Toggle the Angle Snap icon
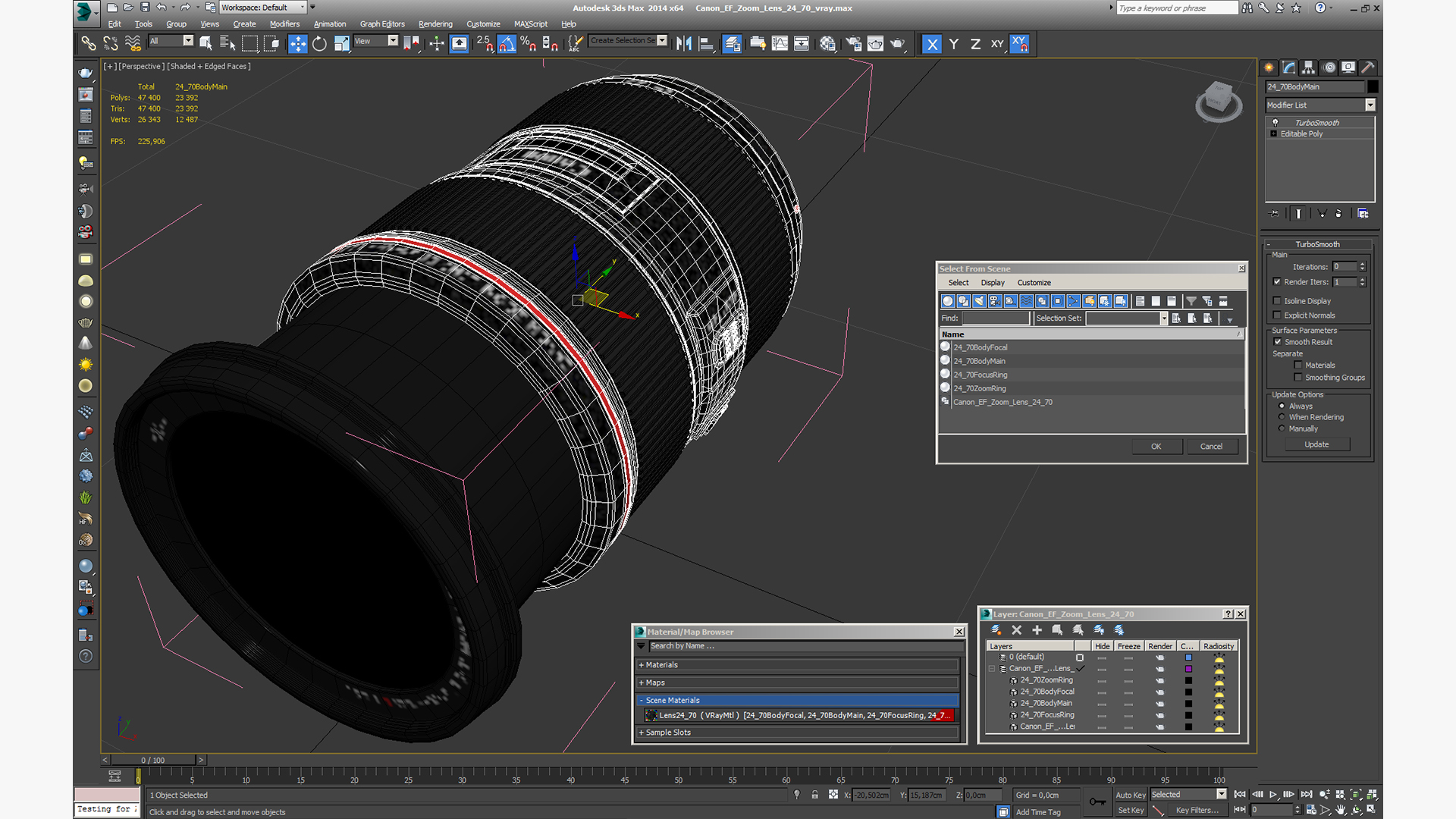This screenshot has height=819, width=1456. coord(507,44)
